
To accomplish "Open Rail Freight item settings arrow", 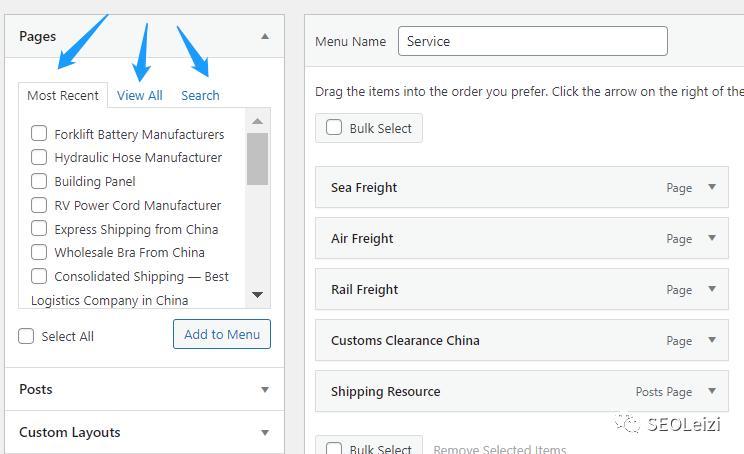I will point(712,289).
